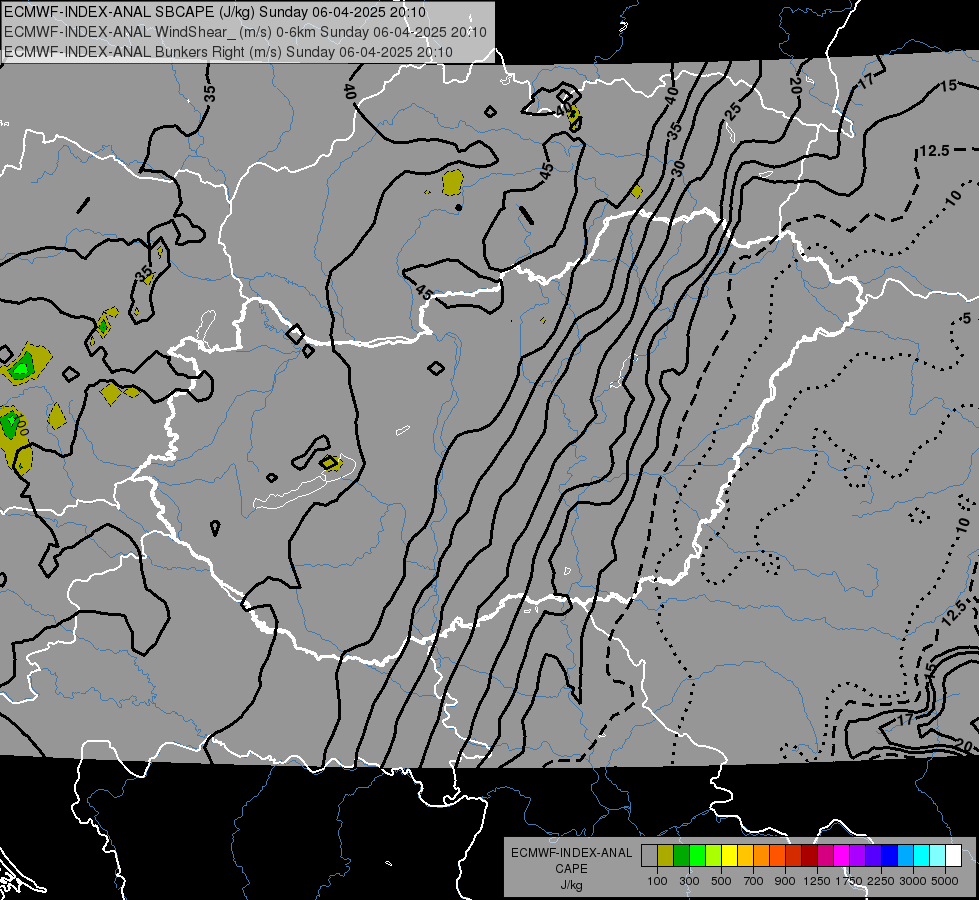This screenshot has height=900, width=979.
Task: Click the legend value 1750
Action: (849, 881)
